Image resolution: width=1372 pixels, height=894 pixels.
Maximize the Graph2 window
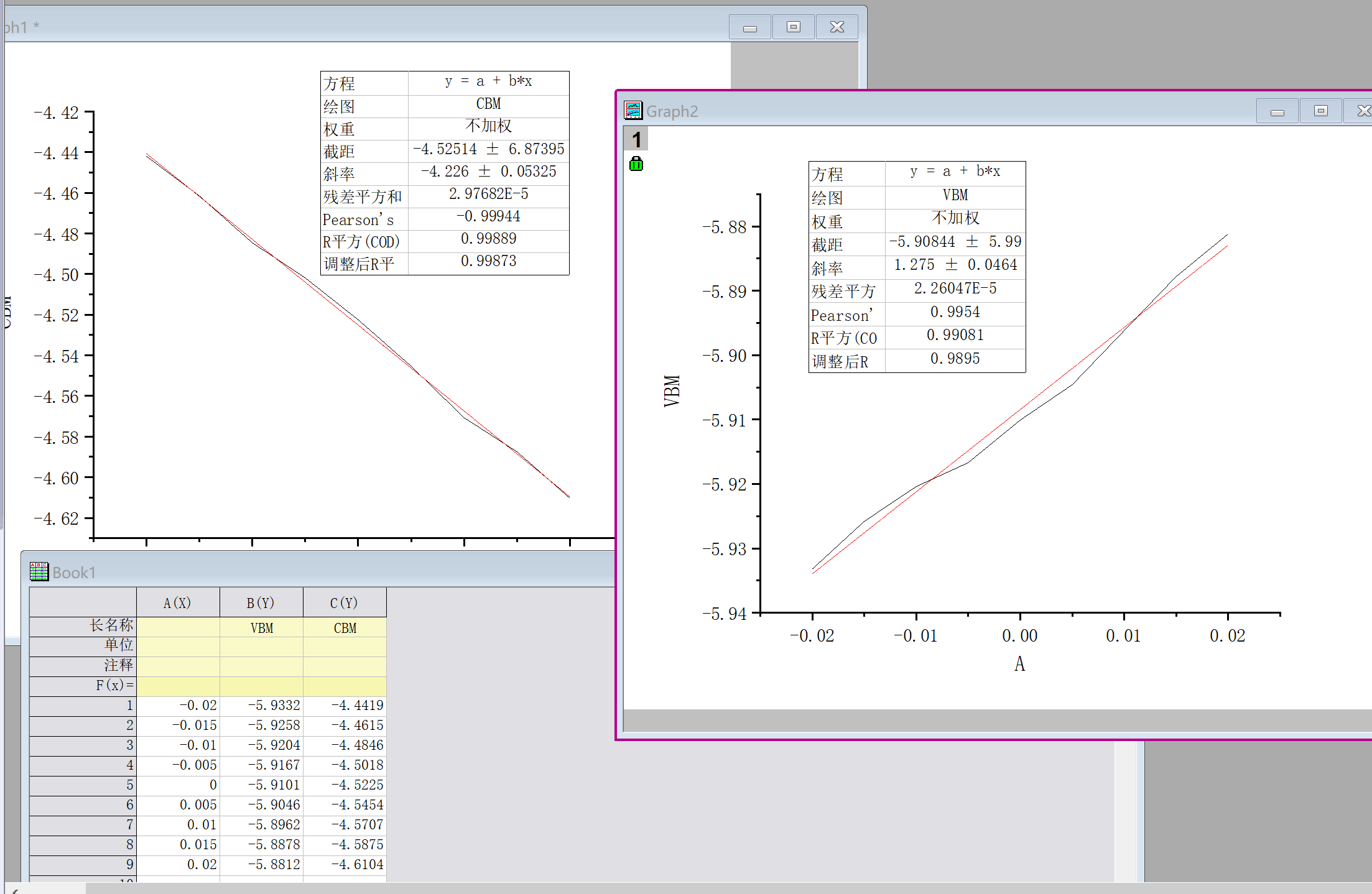1320,111
